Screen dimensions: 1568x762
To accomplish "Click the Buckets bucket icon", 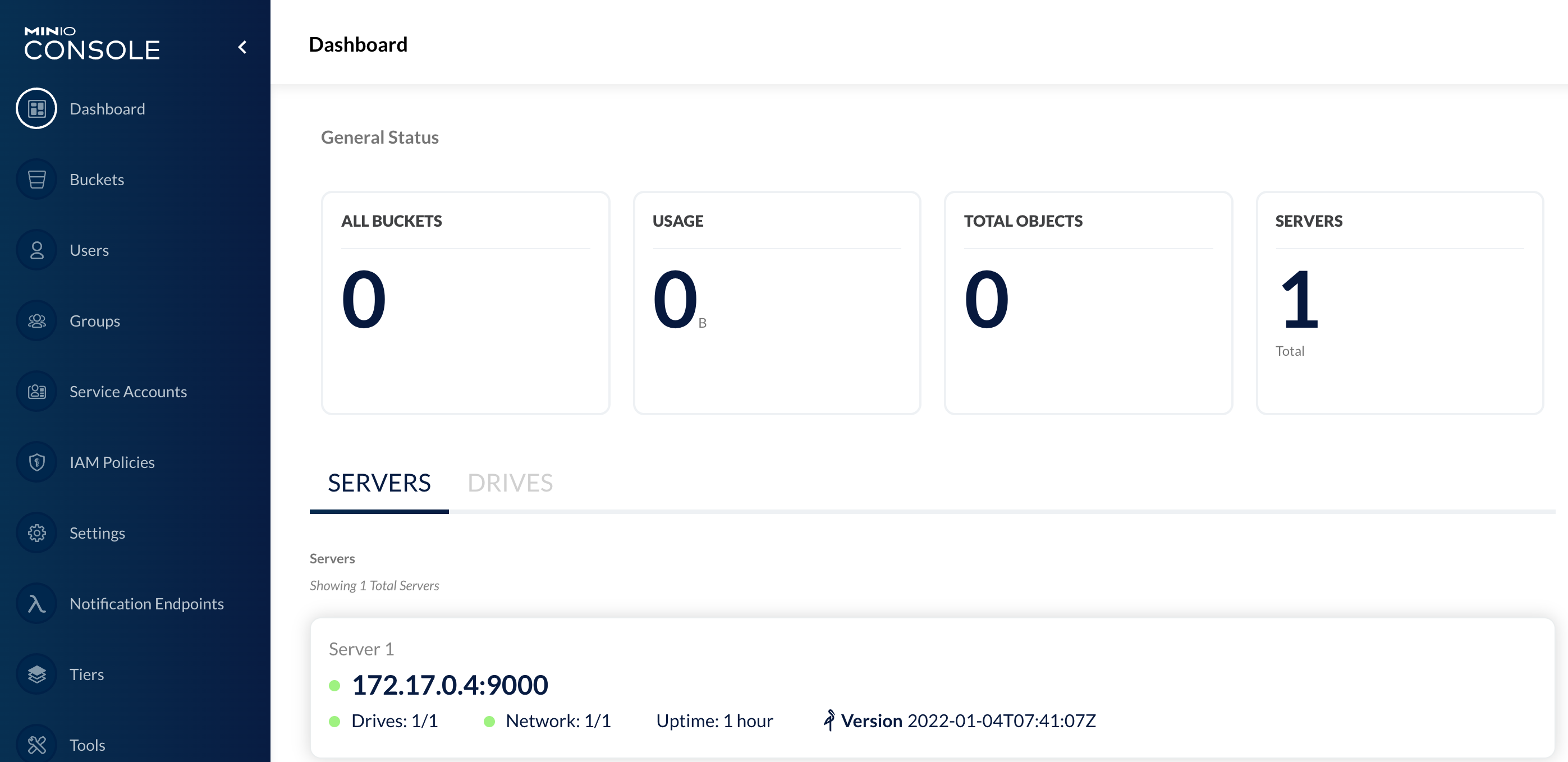I will pyautogui.click(x=36, y=180).
